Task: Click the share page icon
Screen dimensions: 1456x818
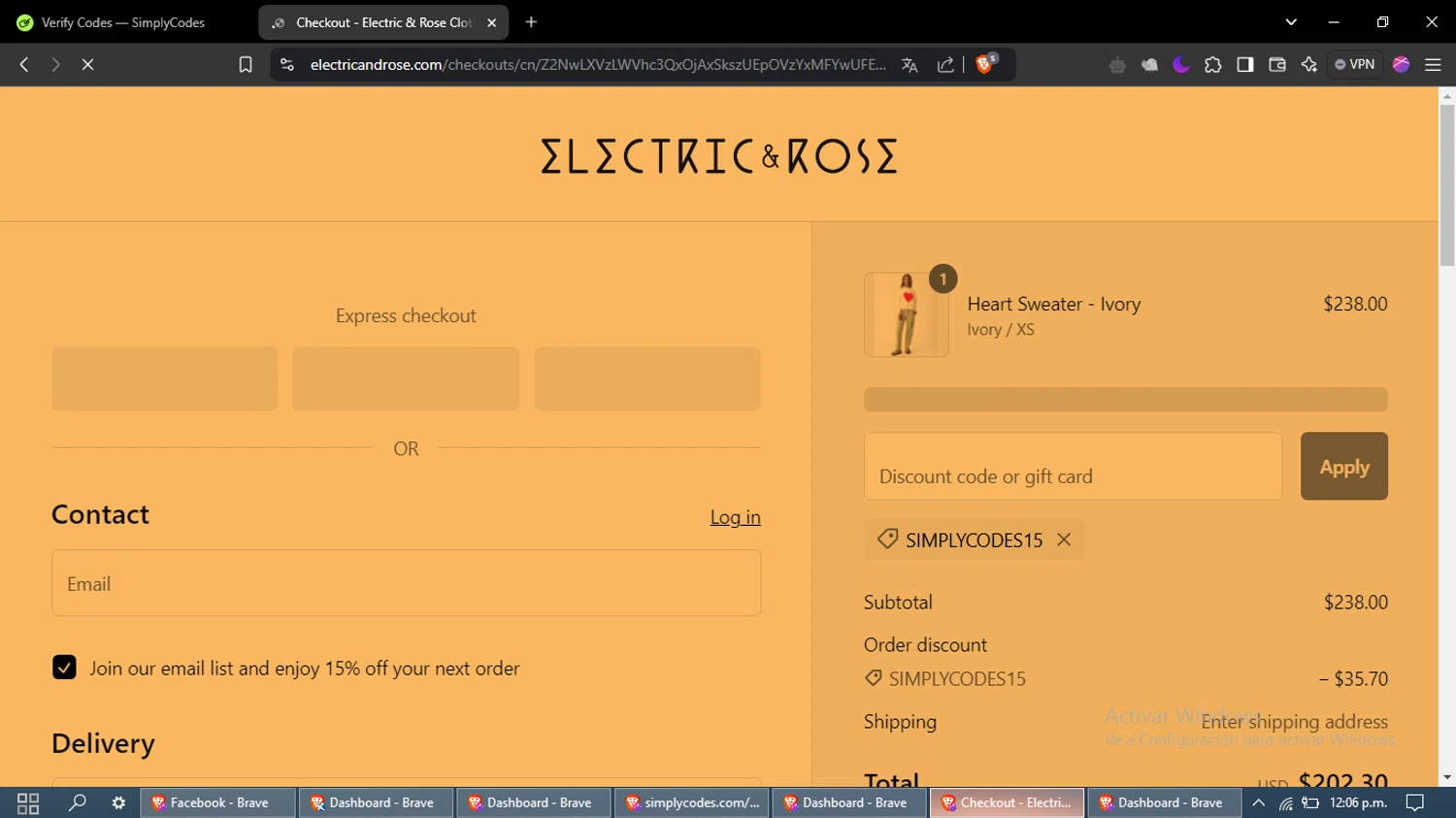Action: pos(945,65)
